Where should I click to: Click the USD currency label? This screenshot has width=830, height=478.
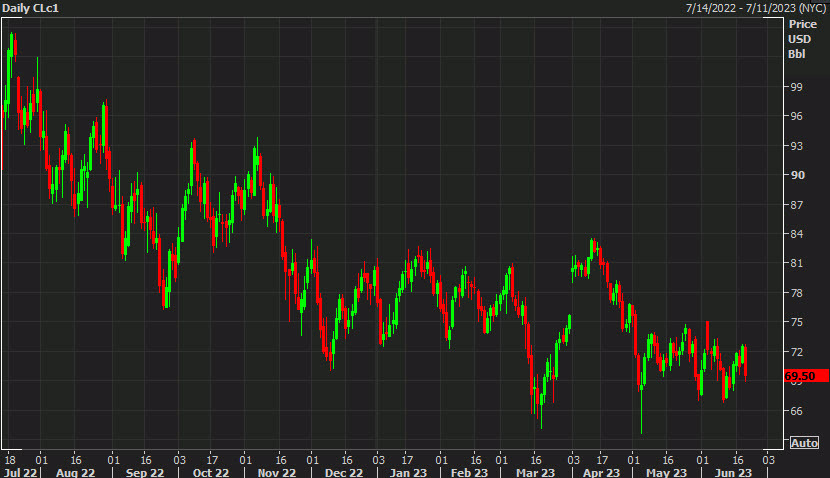click(x=799, y=39)
